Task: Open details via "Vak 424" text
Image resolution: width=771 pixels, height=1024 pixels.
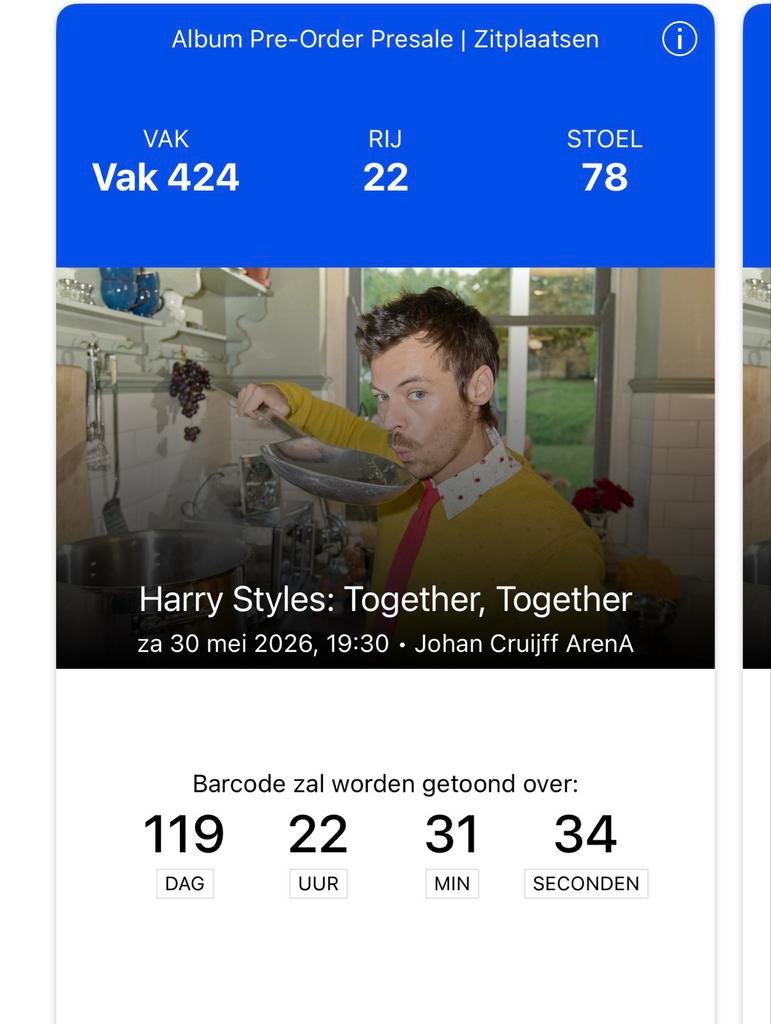Action: point(166,177)
